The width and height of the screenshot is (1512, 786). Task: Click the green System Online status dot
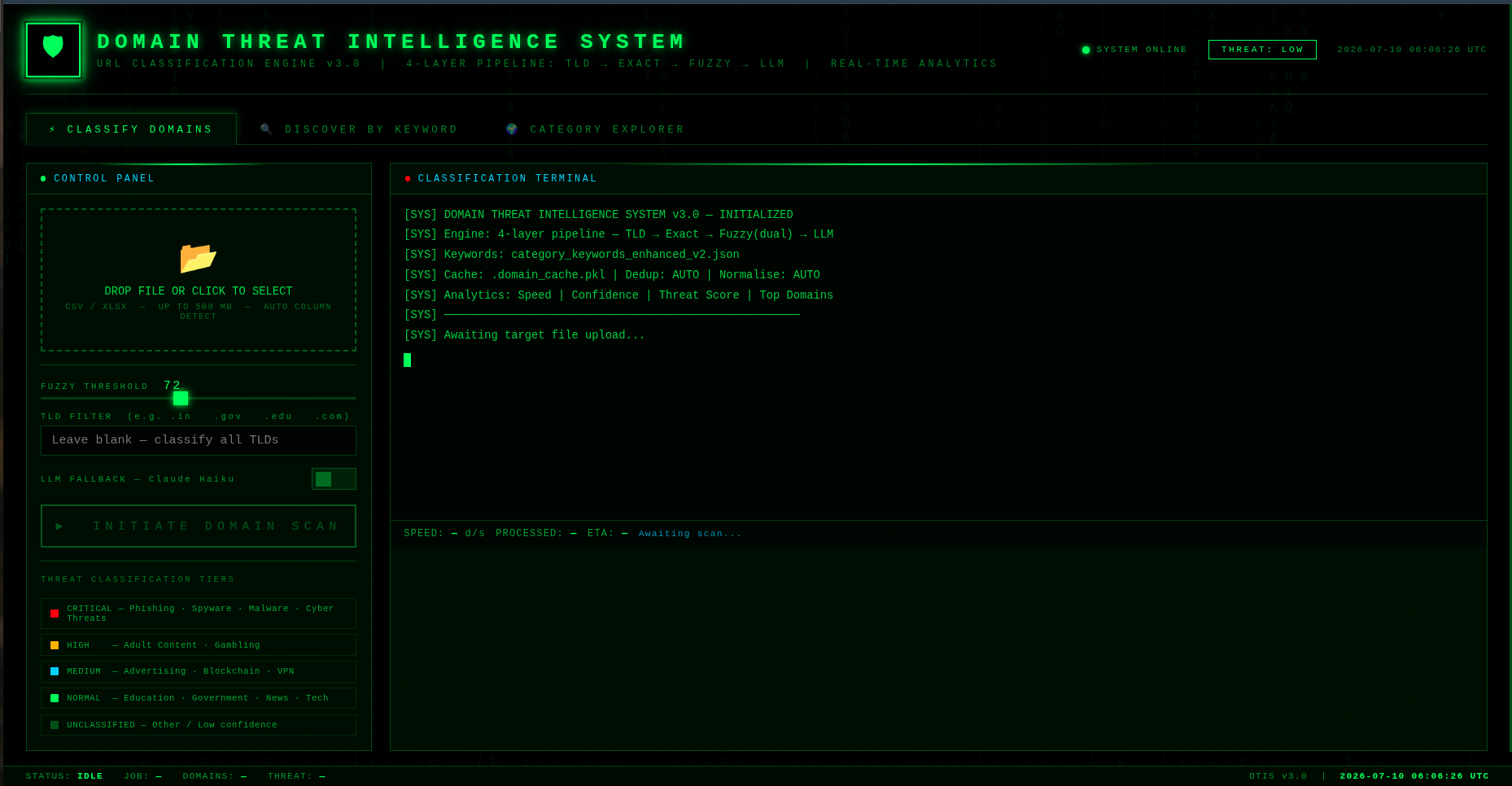[x=1086, y=50]
